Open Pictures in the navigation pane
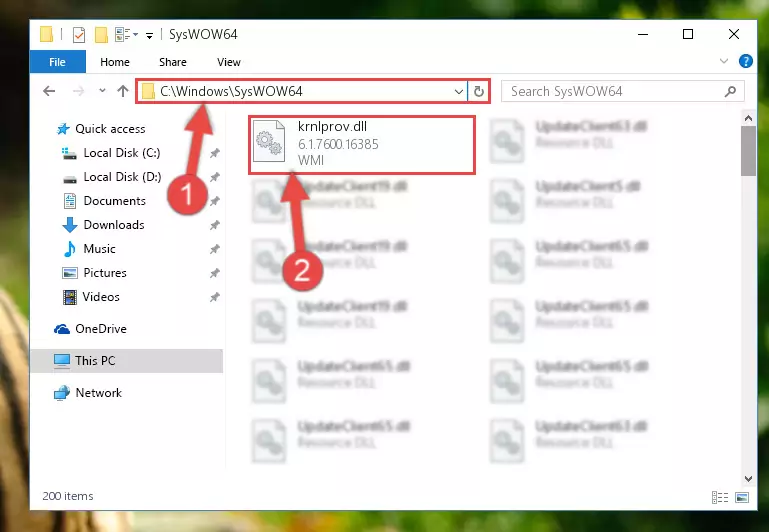Screen dimensions: 769x532 tap(105, 273)
